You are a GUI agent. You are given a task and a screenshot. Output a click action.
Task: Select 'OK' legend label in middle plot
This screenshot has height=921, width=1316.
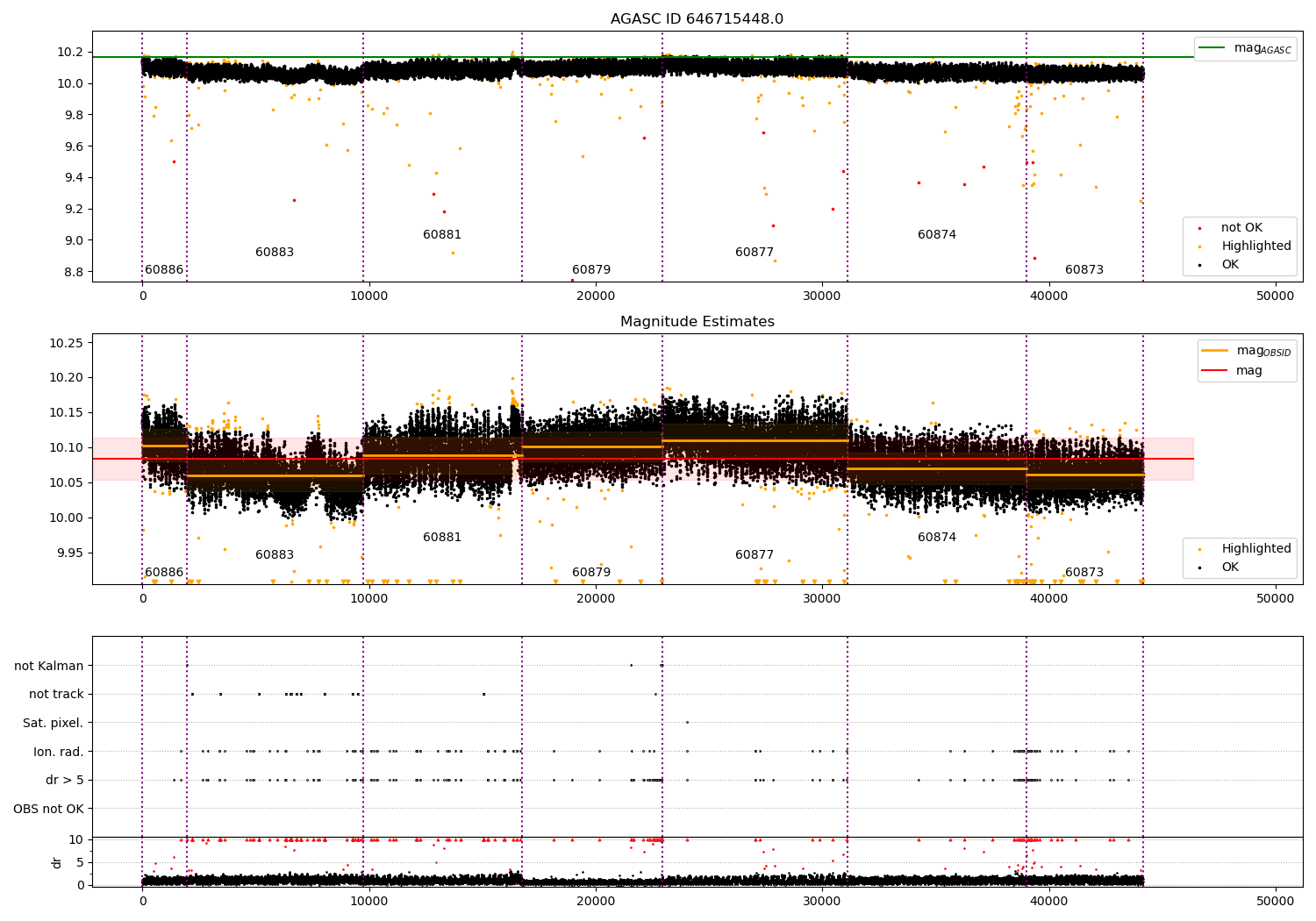tap(1230, 568)
